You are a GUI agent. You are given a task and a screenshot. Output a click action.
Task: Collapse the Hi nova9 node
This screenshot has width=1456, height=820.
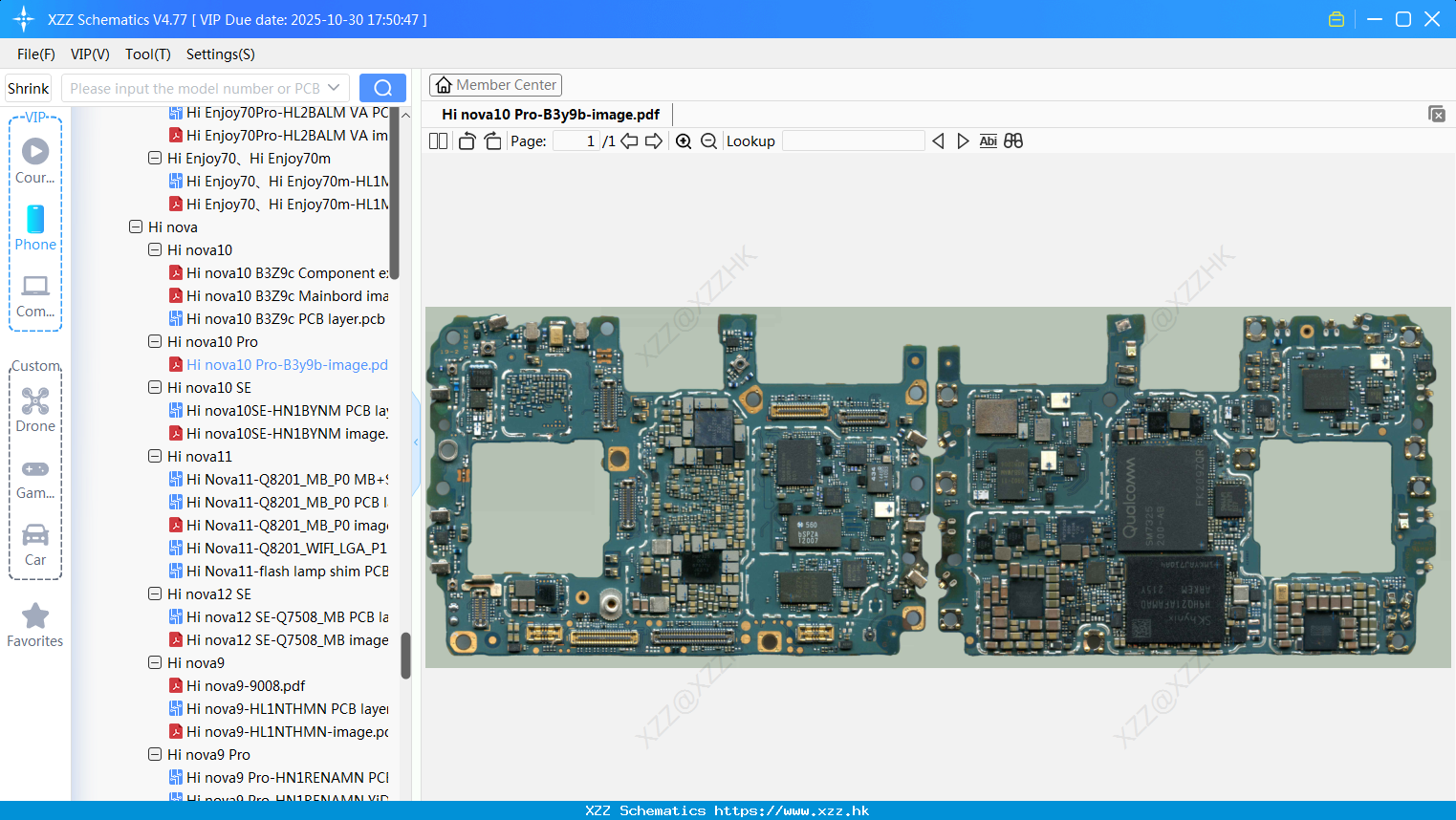155,662
